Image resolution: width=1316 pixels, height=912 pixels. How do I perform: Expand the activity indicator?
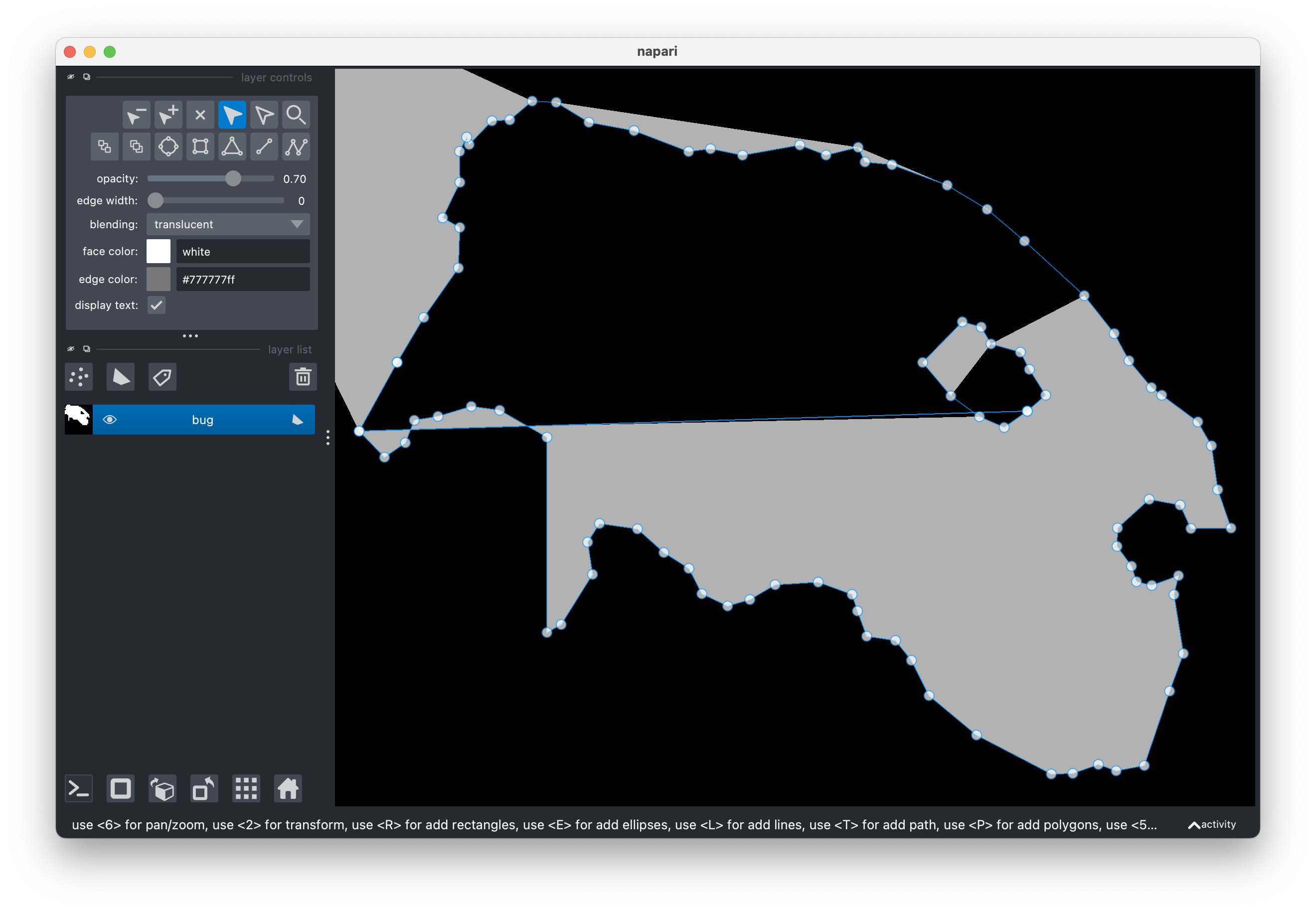1220,825
